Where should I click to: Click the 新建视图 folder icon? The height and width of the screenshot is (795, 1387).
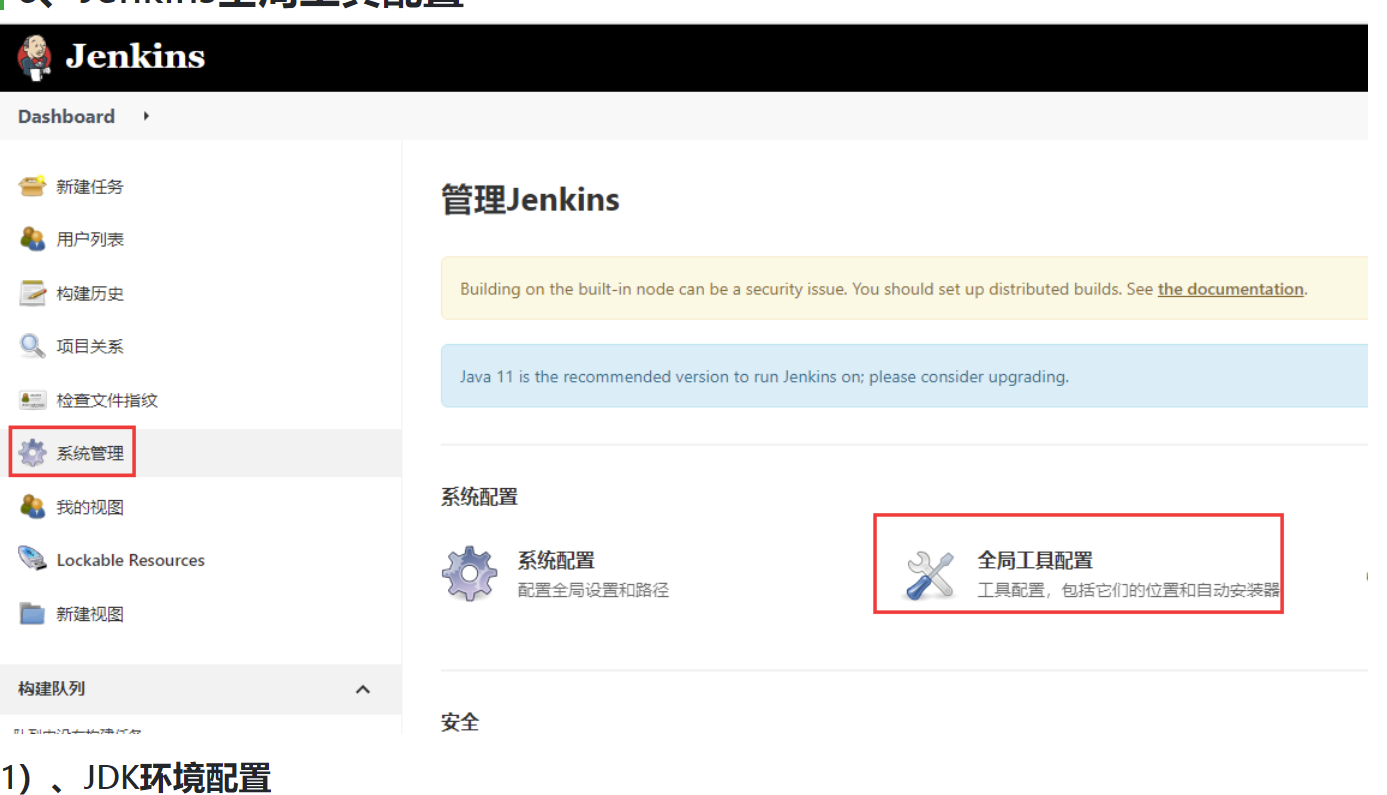33,613
